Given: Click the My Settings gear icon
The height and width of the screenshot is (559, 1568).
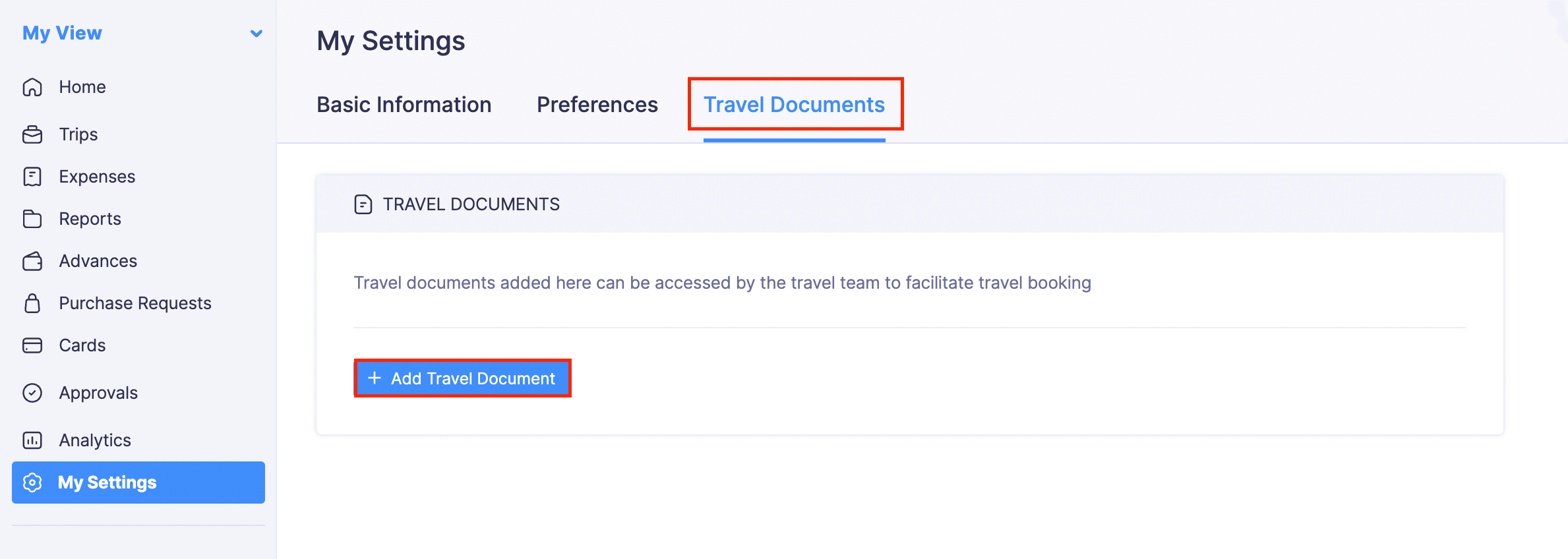Looking at the screenshot, I should [32, 483].
